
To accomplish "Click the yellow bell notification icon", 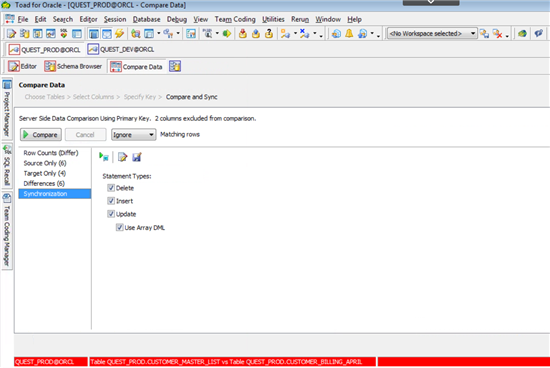I will (x=349, y=34).
